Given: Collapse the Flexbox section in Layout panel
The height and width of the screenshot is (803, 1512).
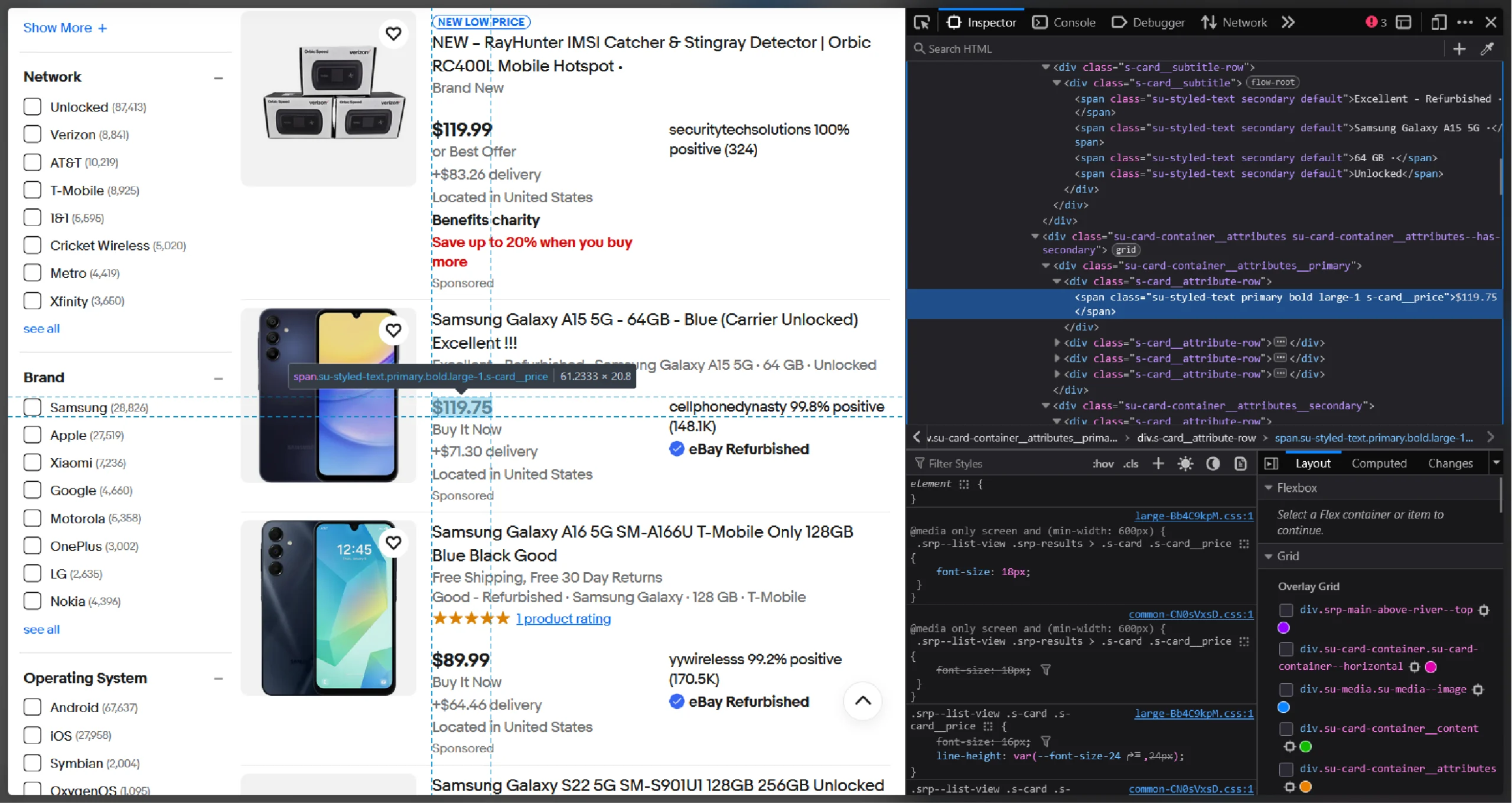Looking at the screenshot, I should tap(1270, 488).
